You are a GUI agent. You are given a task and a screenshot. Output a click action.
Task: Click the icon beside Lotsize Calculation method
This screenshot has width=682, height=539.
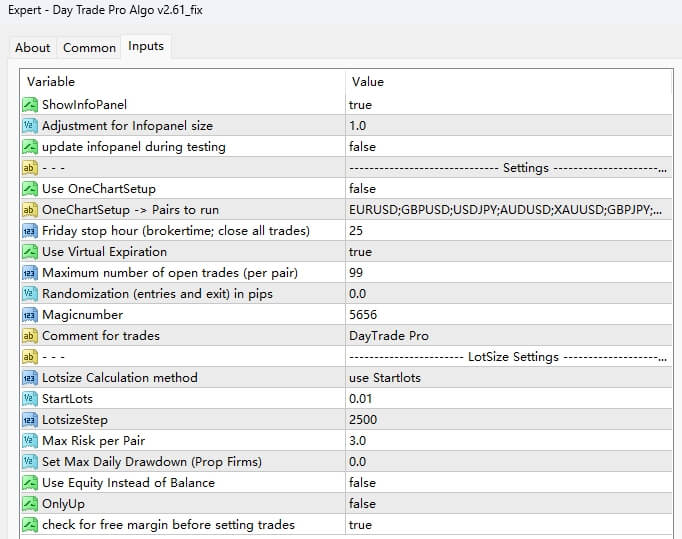(x=29, y=378)
